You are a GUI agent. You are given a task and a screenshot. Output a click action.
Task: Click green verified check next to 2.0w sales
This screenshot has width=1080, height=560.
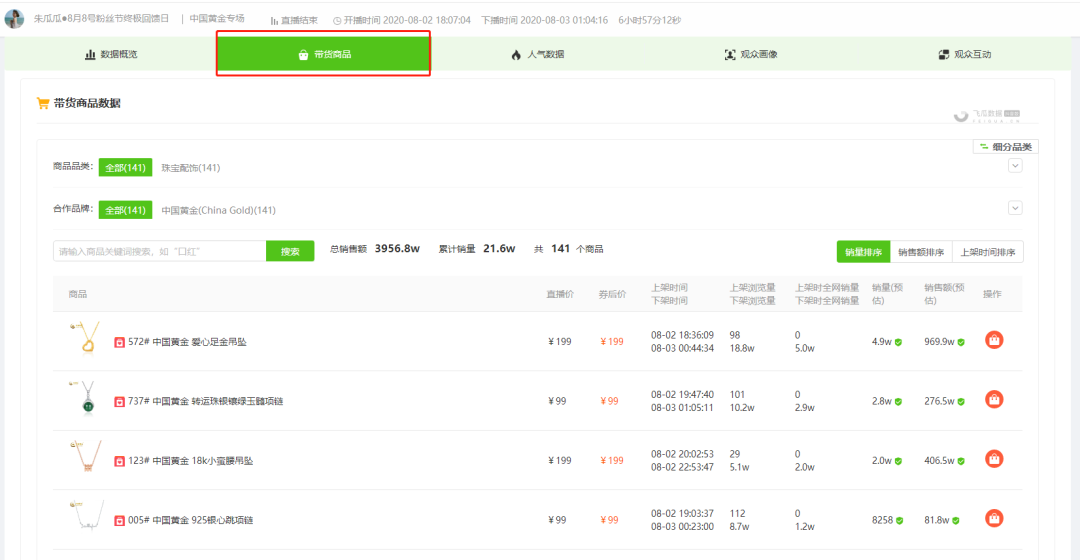point(898,462)
